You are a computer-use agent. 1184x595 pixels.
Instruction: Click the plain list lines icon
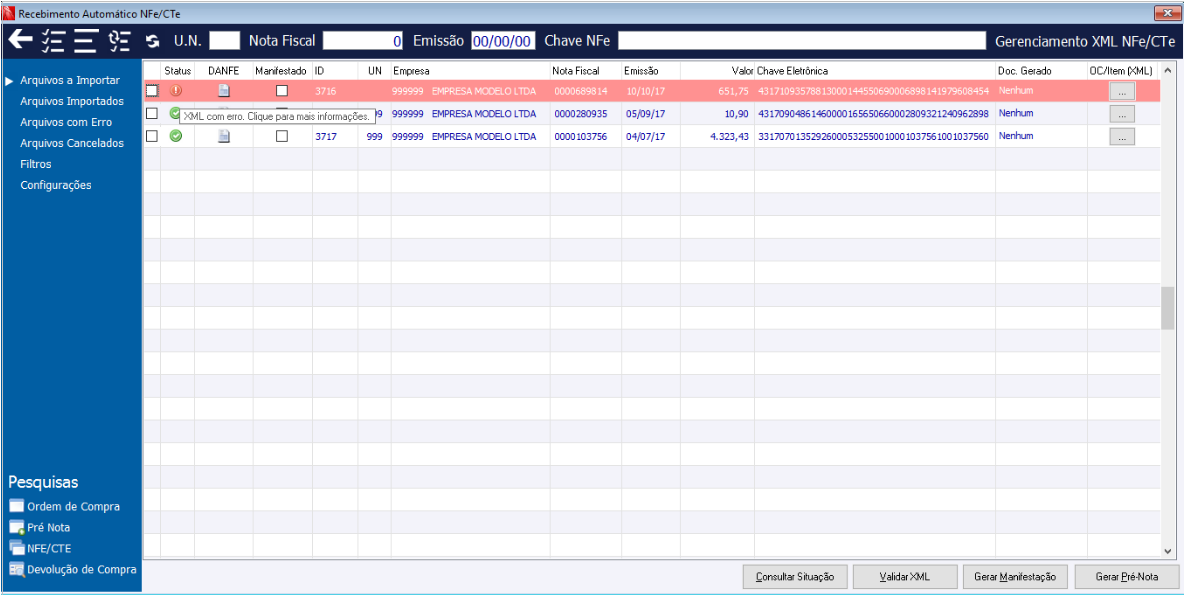(x=87, y=41)
